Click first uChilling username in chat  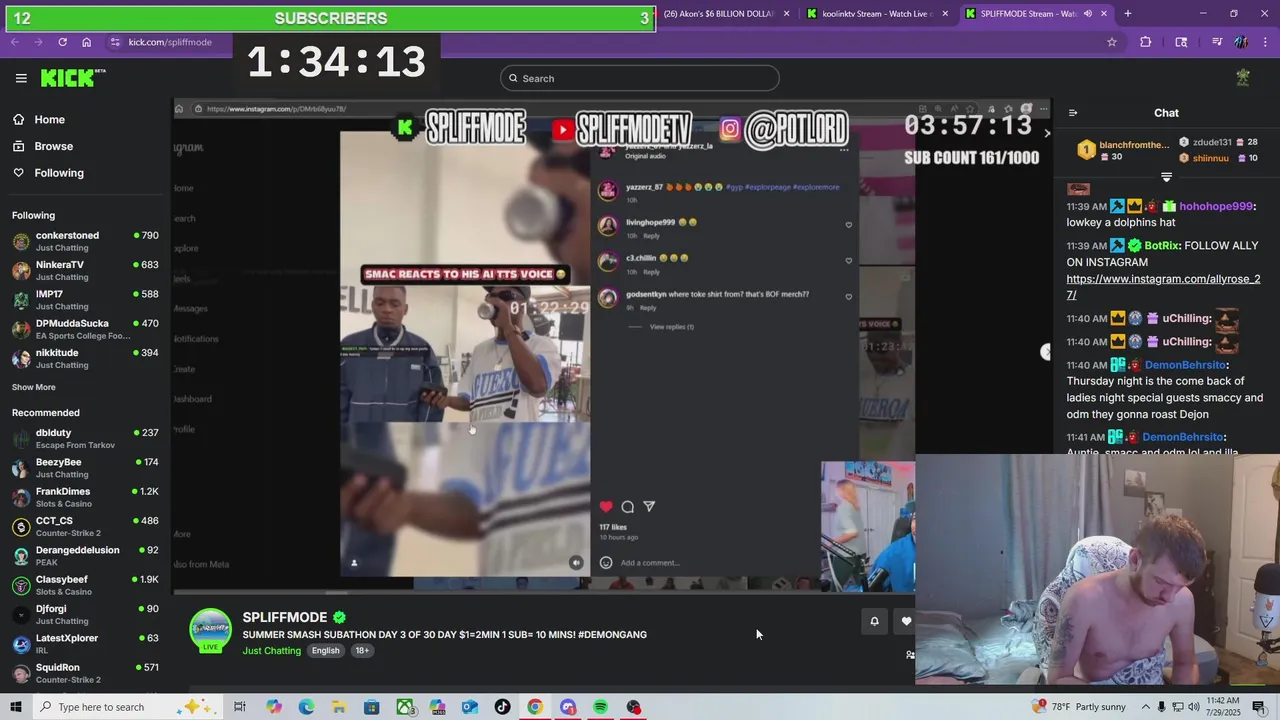click(1187, 318)
